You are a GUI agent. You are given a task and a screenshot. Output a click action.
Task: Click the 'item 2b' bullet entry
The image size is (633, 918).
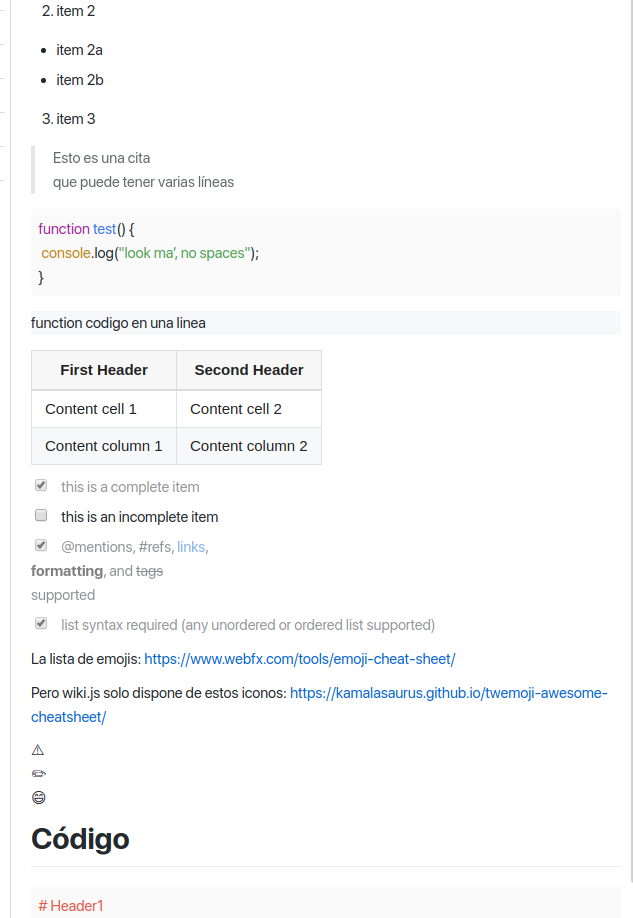click(80, 80)
